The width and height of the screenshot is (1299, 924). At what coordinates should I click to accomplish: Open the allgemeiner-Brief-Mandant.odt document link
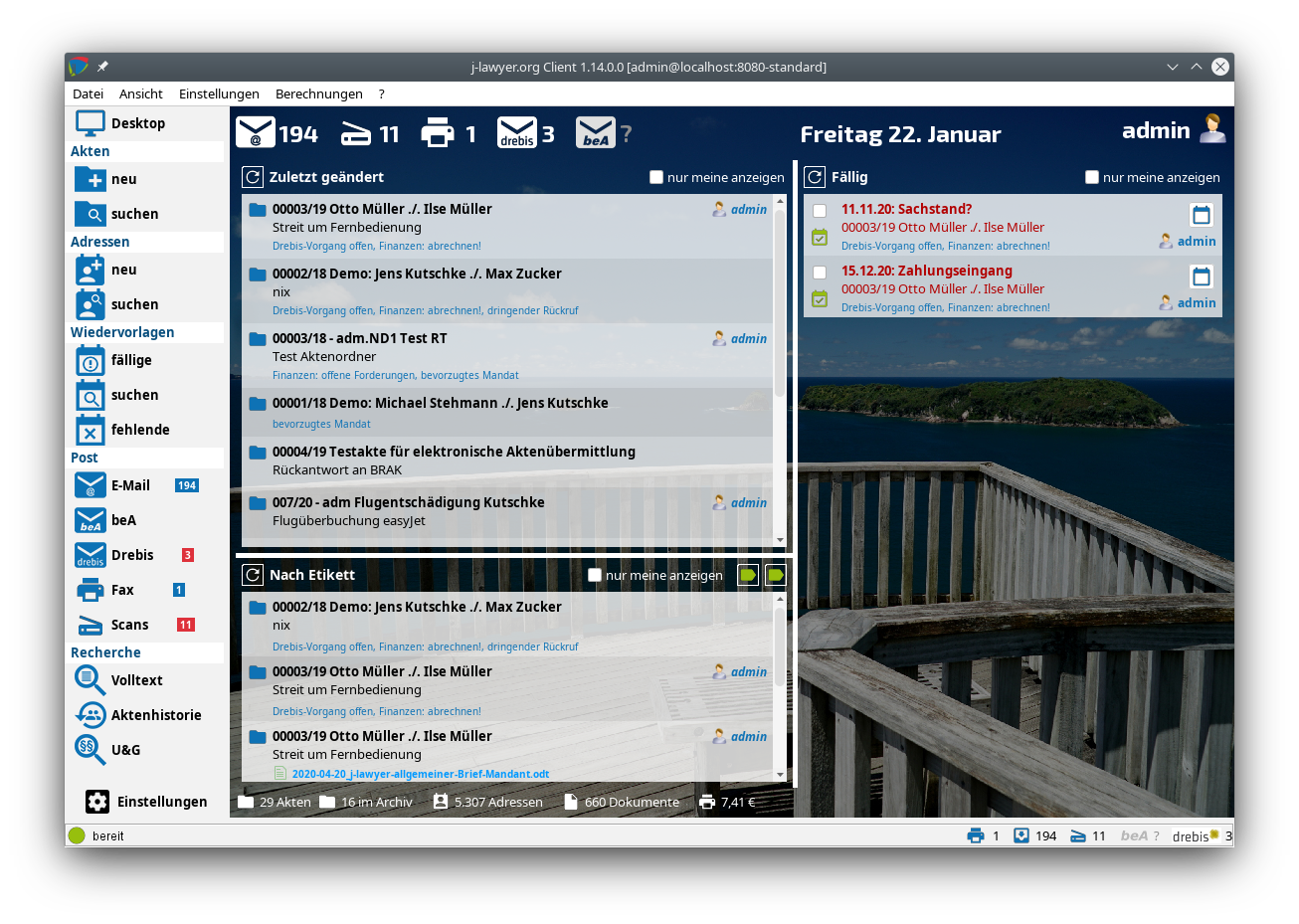pyautogui.click(x=420, y=774)
